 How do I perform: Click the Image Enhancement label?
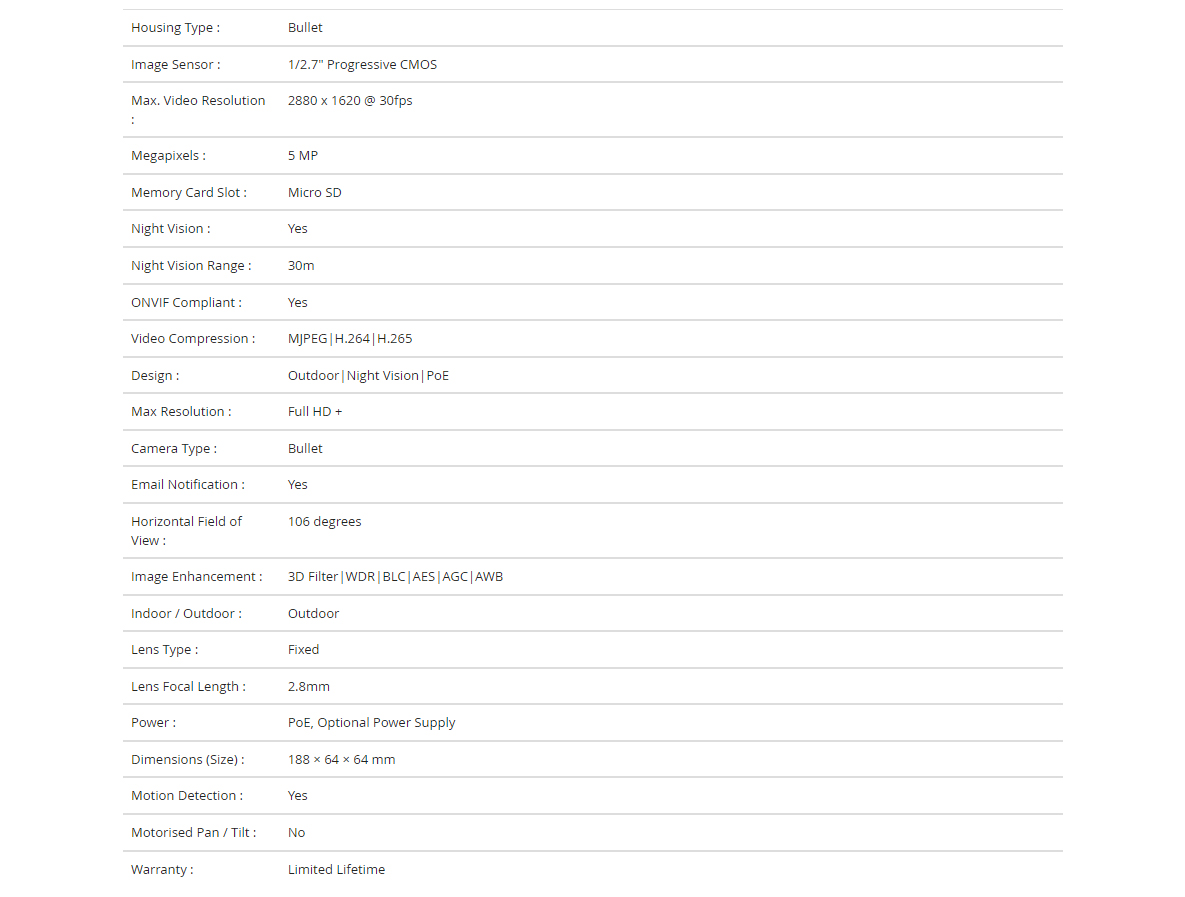(196, 577)
